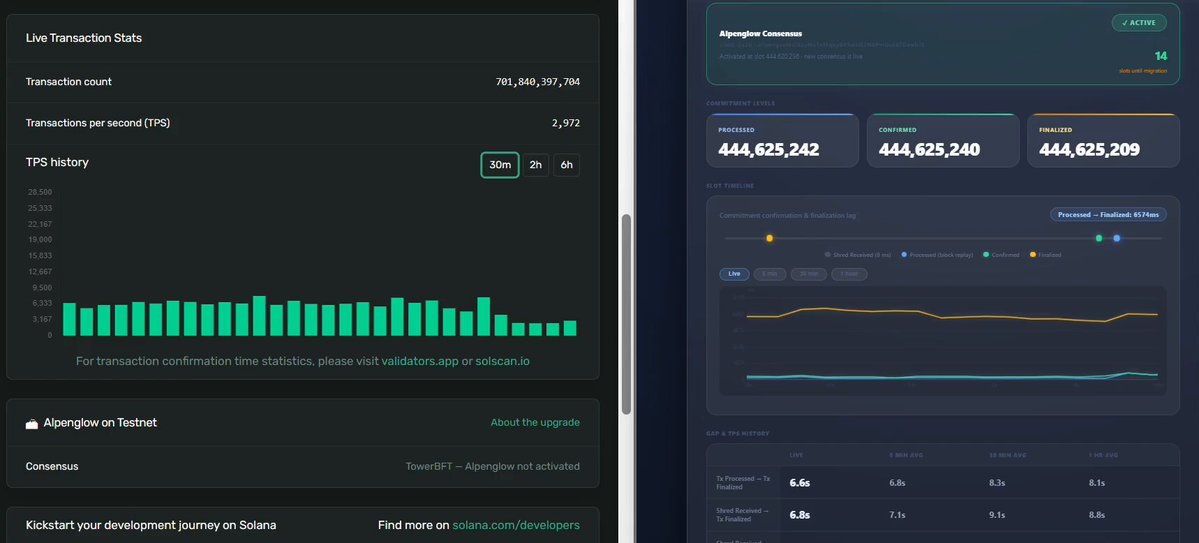Click the Processed → Finalized 6574ms pill
Screen dimensions: 1199x543
pyautogui.click(x=1109, y=215)
